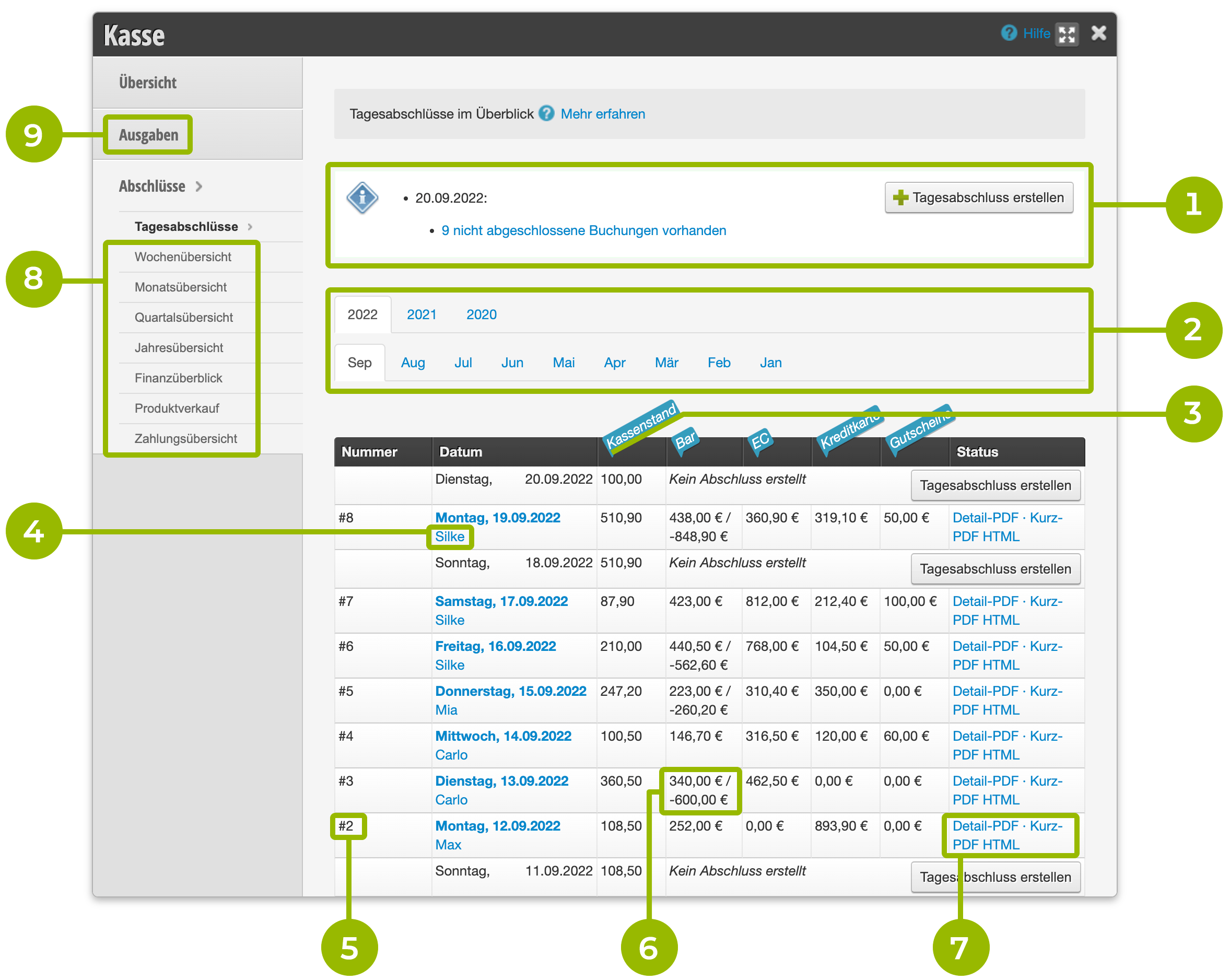This screenshot has height=980, width=1230.
Task: Switch to the 2021 year tab
Action: 421,314
